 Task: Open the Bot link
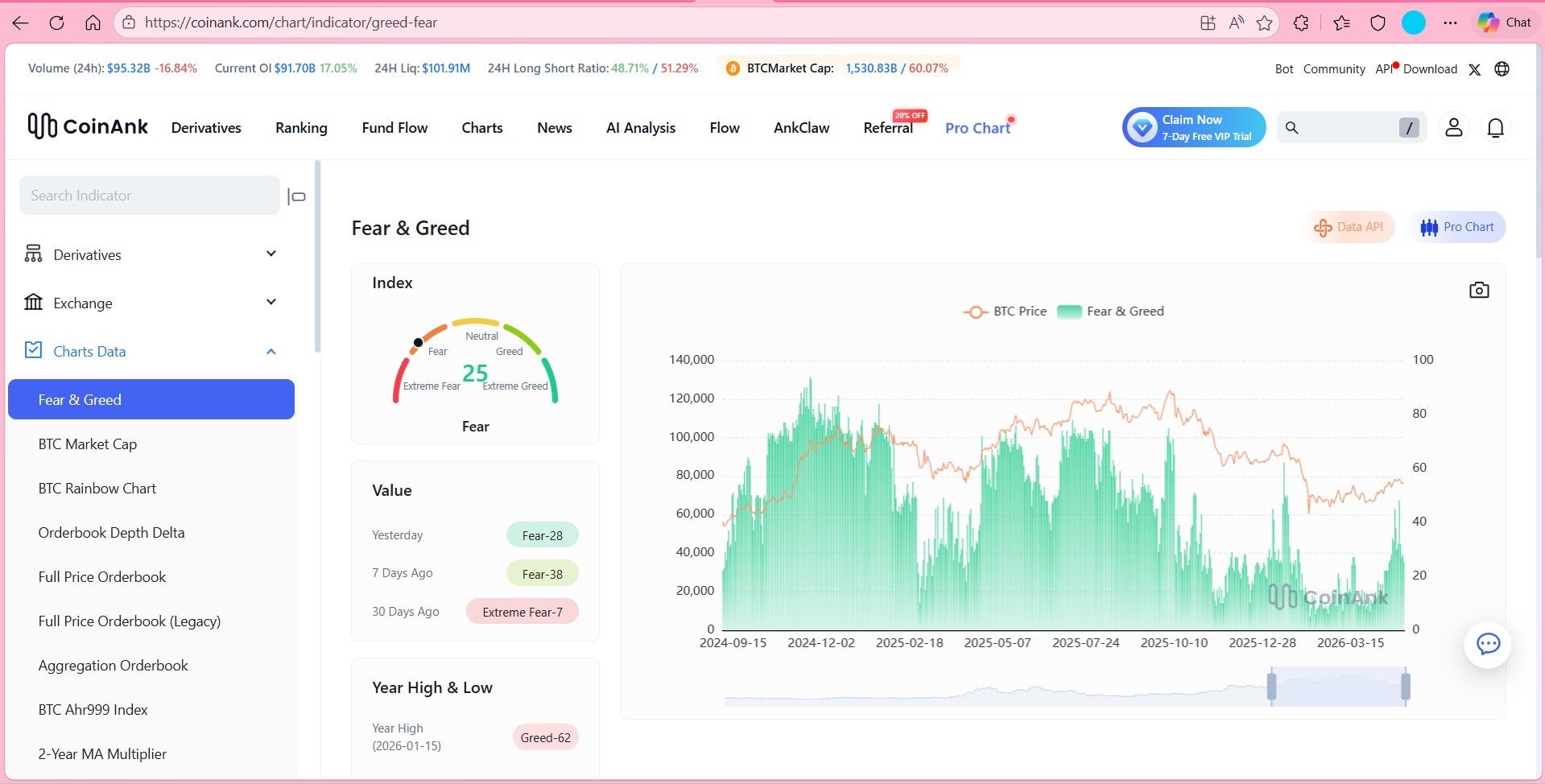click(x=1284, y=69)
